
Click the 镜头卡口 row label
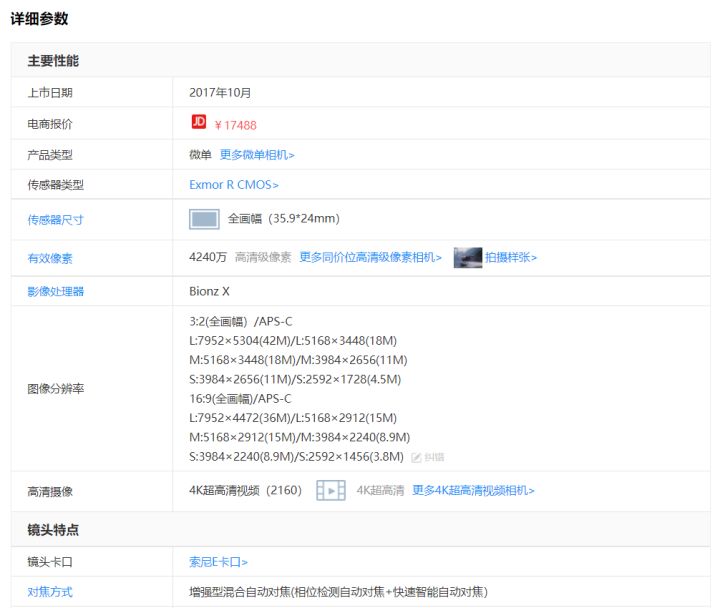tap(50, 562)
